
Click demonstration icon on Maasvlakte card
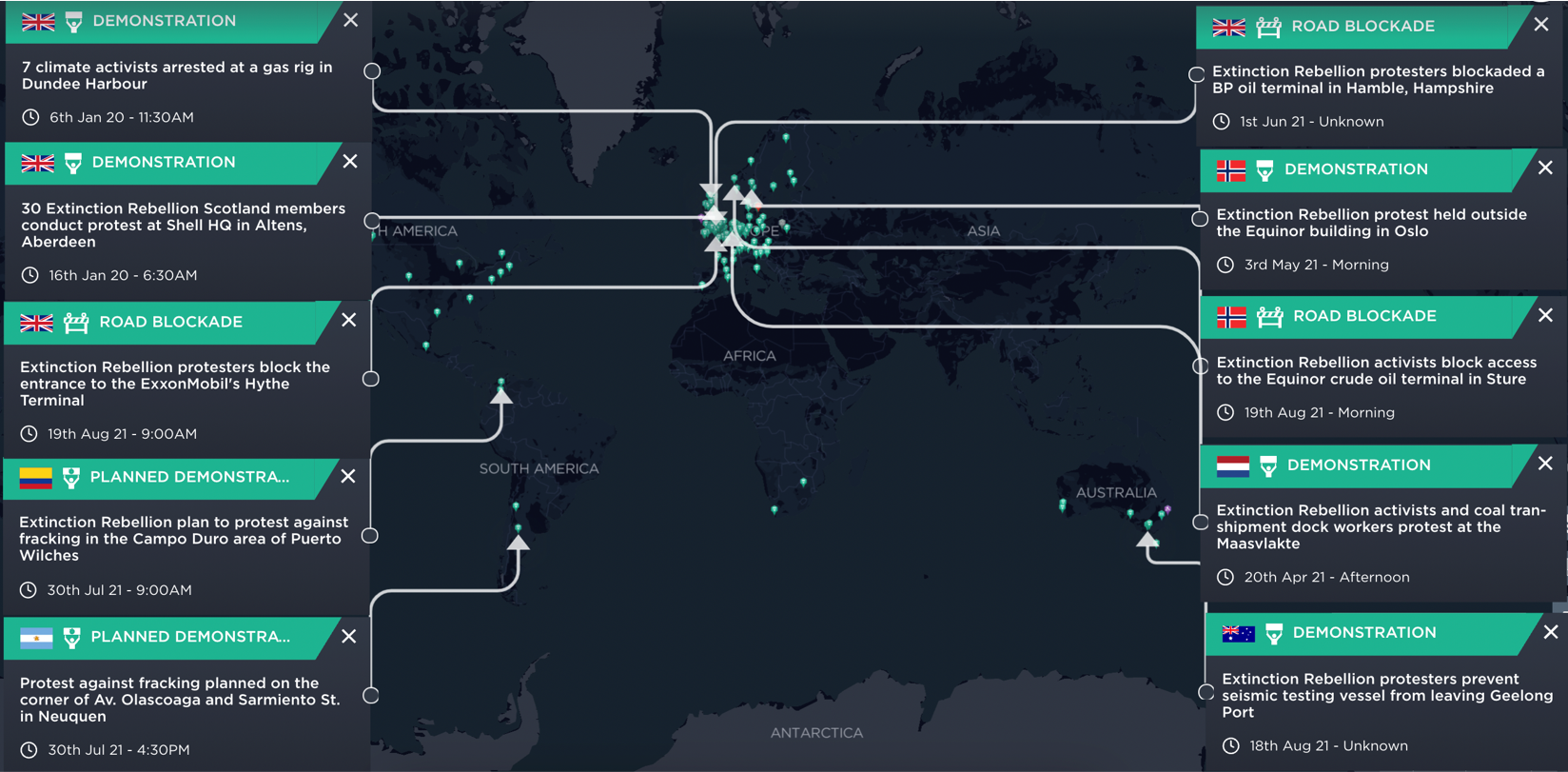1268,466
